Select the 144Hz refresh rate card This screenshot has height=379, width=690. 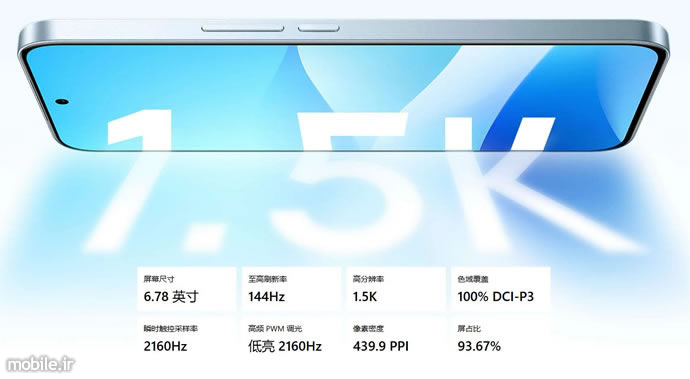point(291,289)
